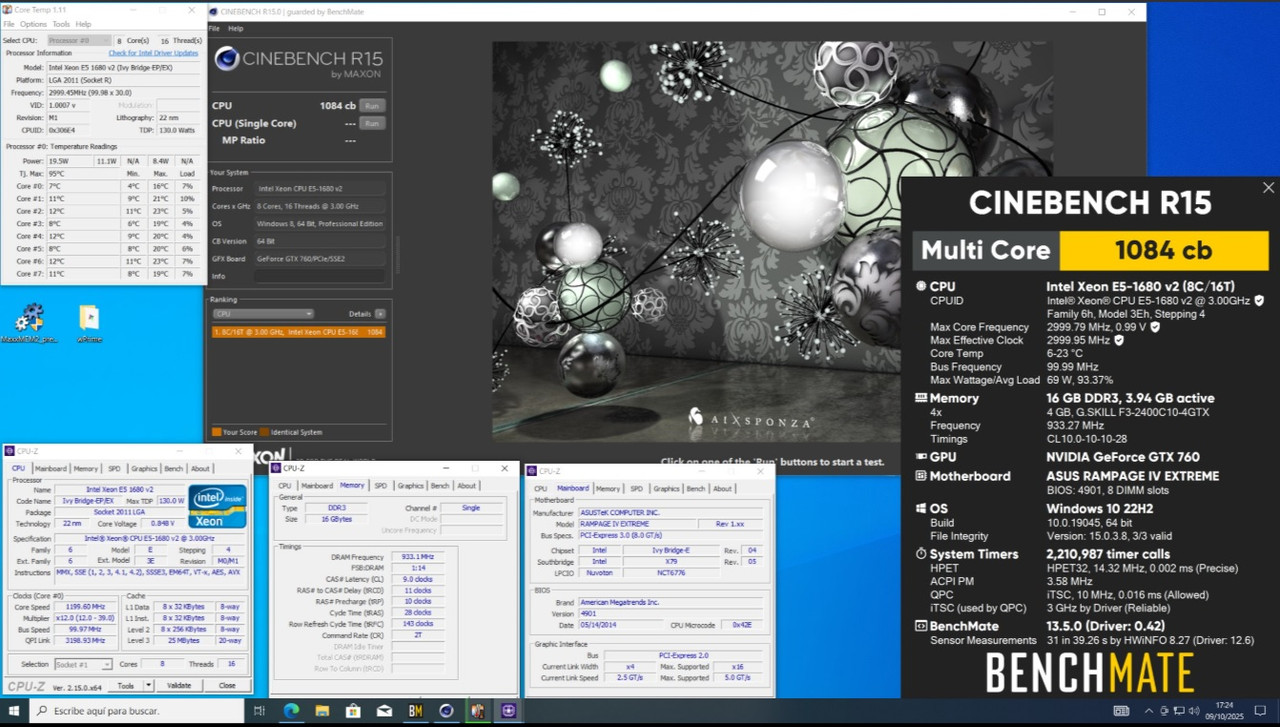Image resolution: width=1280 pixels, height=727 pixels.
Task: Open Task View in the taskbar
Action: 259,711
